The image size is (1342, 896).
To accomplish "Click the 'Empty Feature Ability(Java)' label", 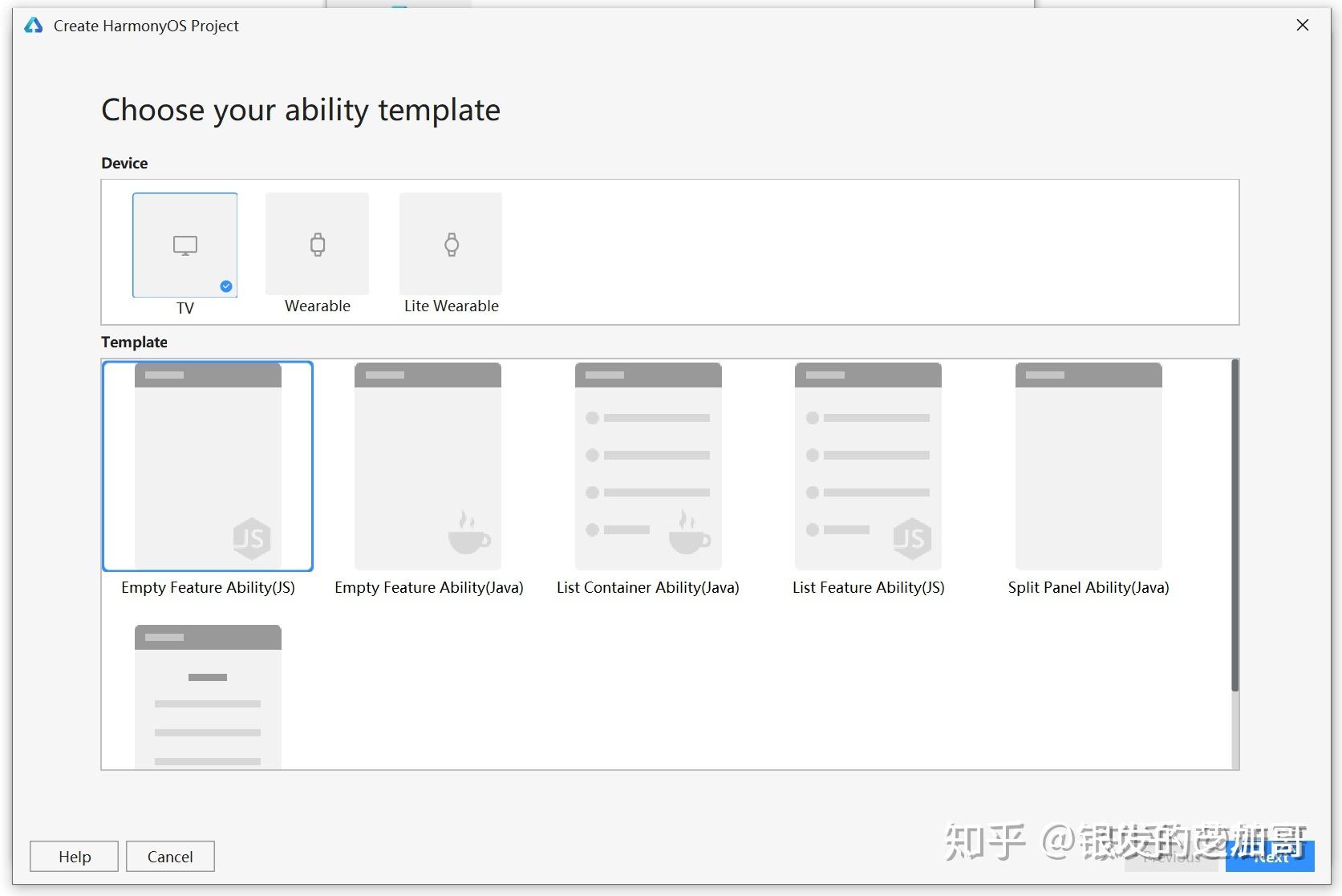I will point(428,587).
